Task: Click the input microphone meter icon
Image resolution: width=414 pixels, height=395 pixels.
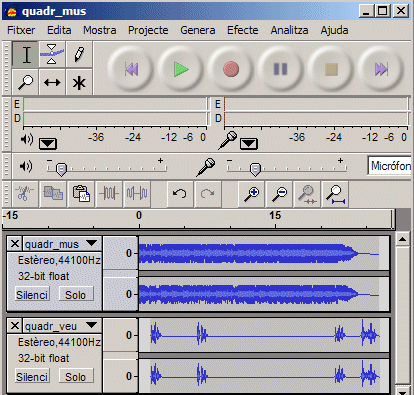Action: [228, 140]
